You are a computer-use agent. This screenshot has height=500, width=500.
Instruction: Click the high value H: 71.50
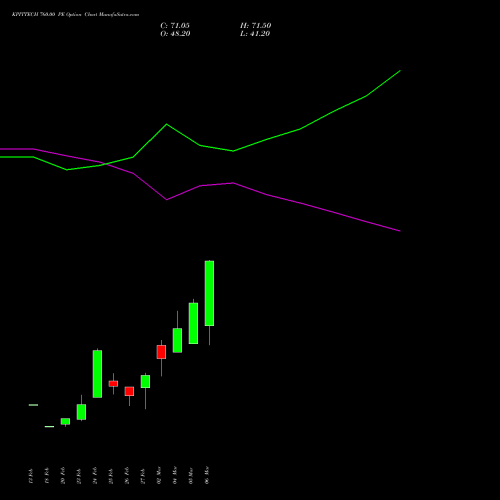(255, 26)
